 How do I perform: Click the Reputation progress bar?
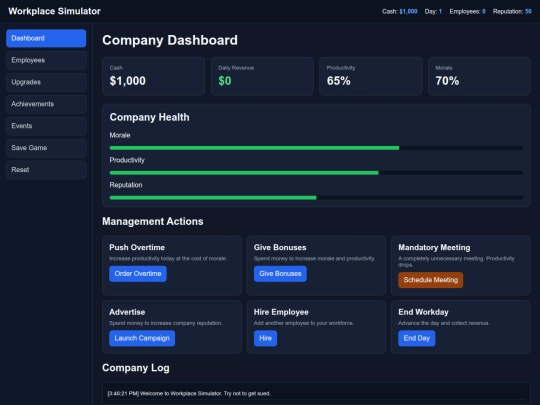316,198
